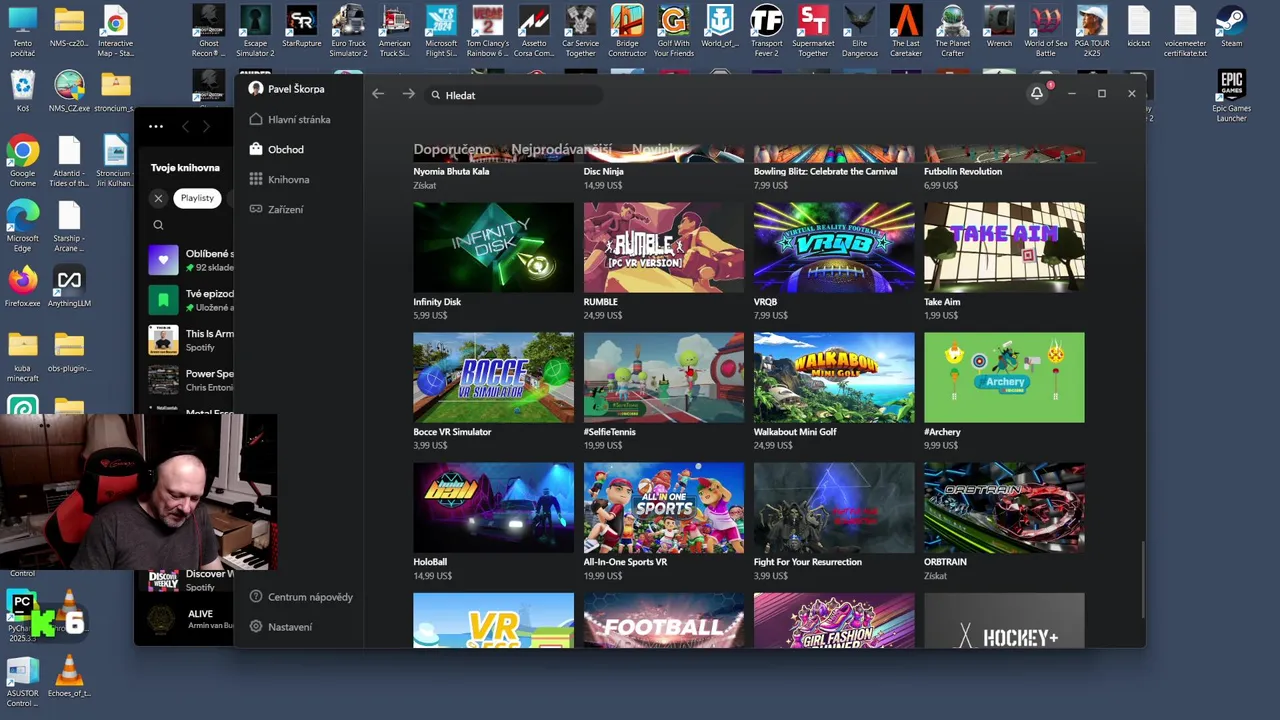This screenshot has height=720, width=1280.
Task: Open the Bridge Constructor shortcut
Action: 627,30
